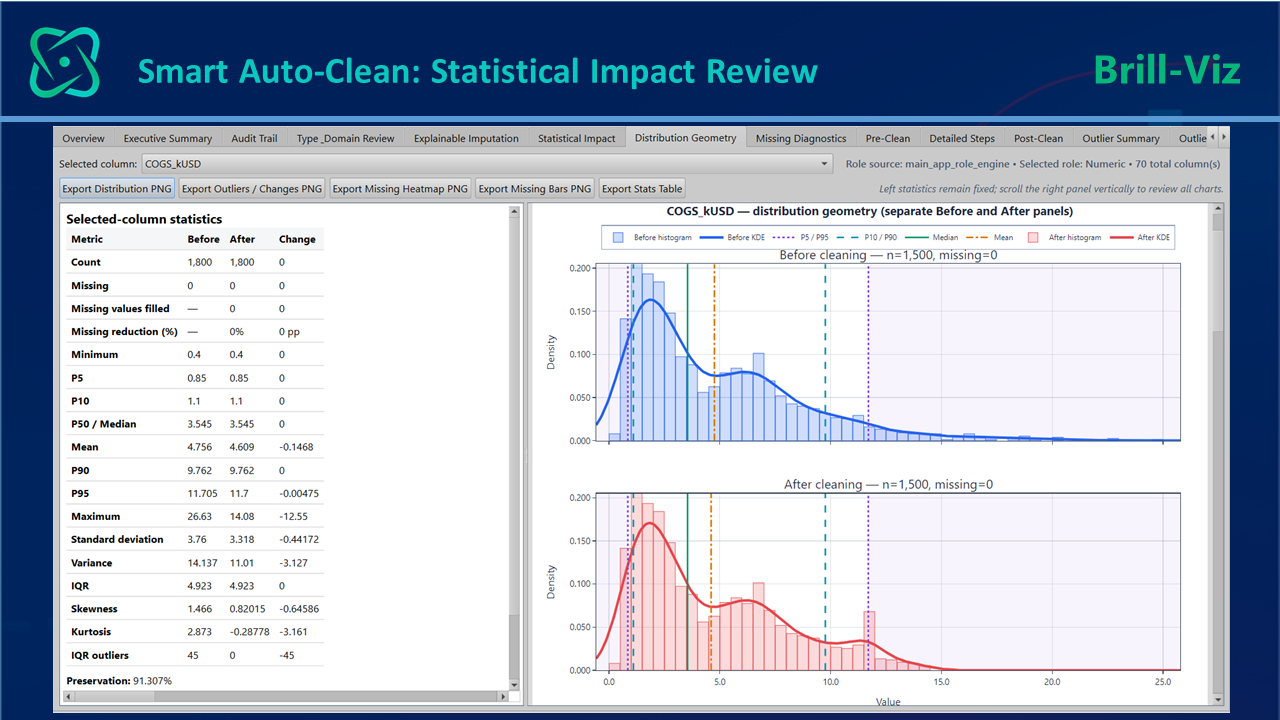This screenshot has width=1280, height=720.
Task: Click the horizontal scrollbar left arrow
Action: point(66,696)
